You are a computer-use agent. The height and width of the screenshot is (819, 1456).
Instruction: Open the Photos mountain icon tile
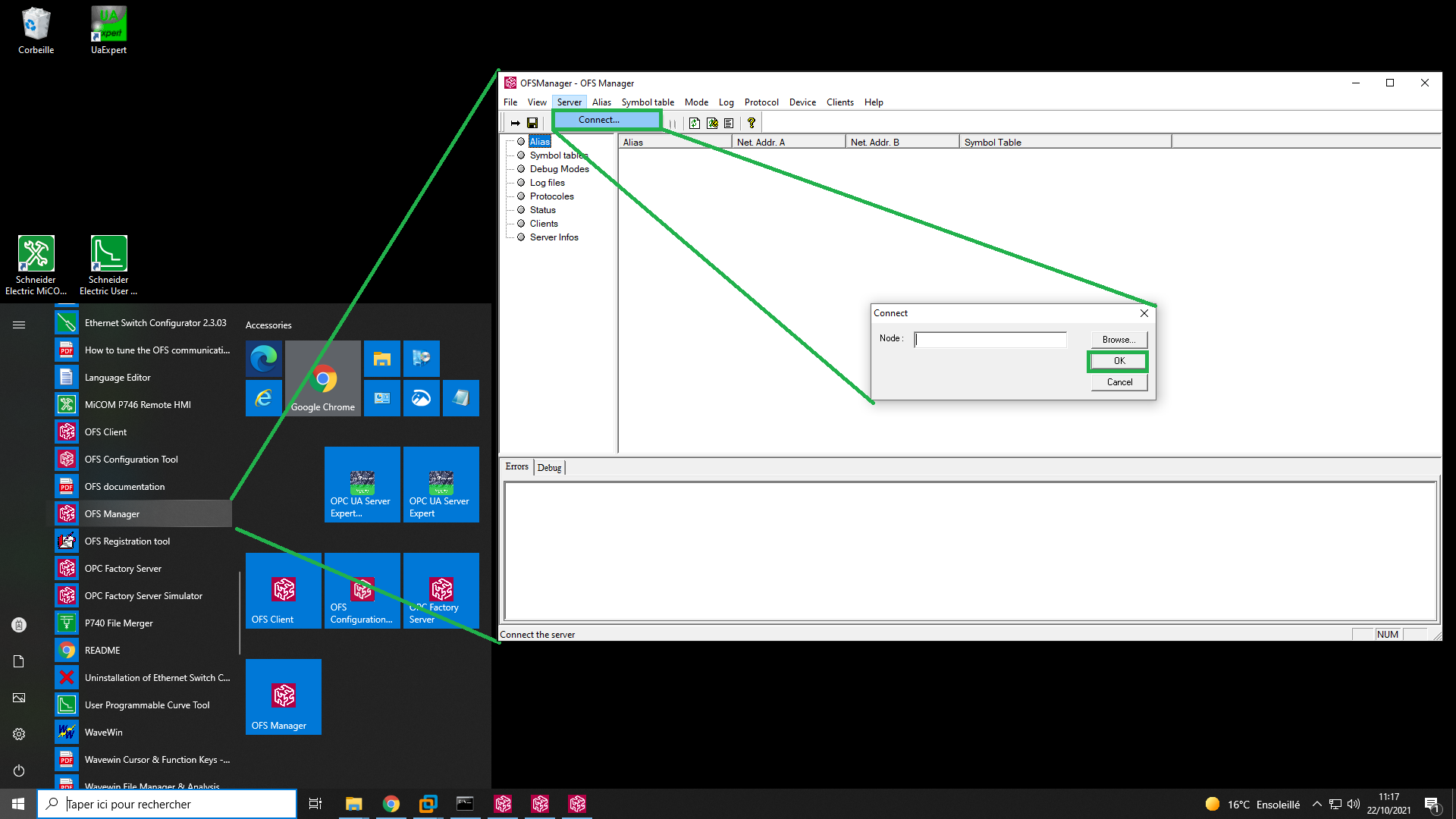422,398
